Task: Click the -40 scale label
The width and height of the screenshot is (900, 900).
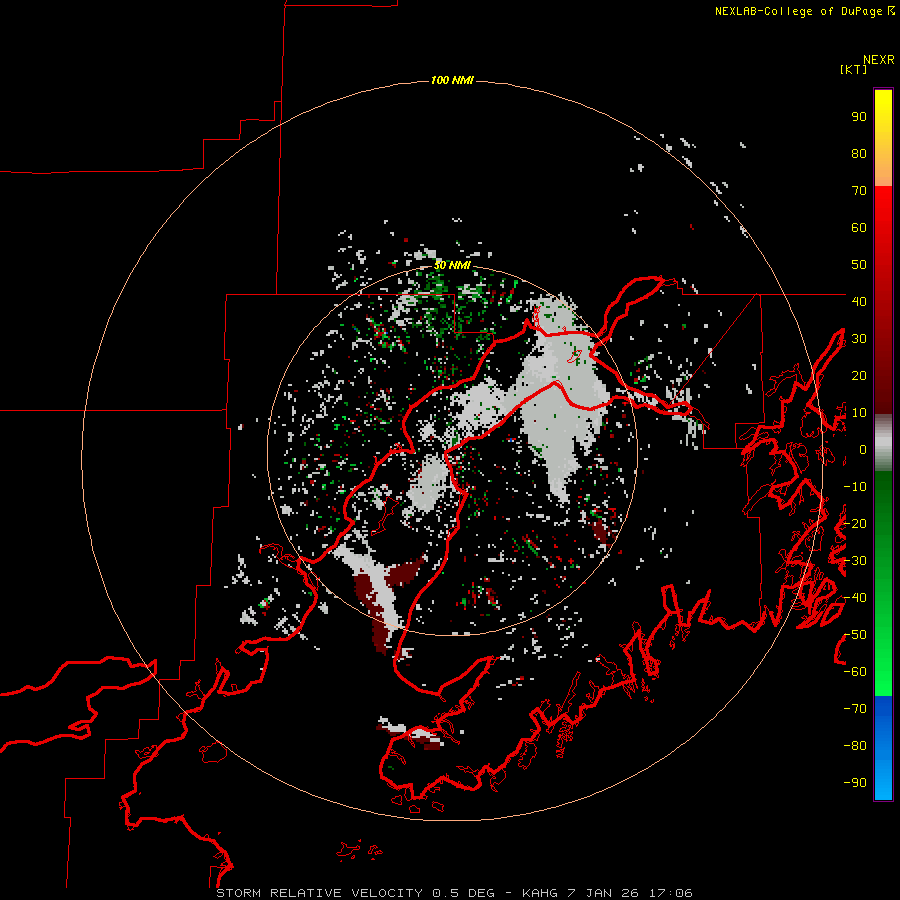Action: [x=855, y=598]
